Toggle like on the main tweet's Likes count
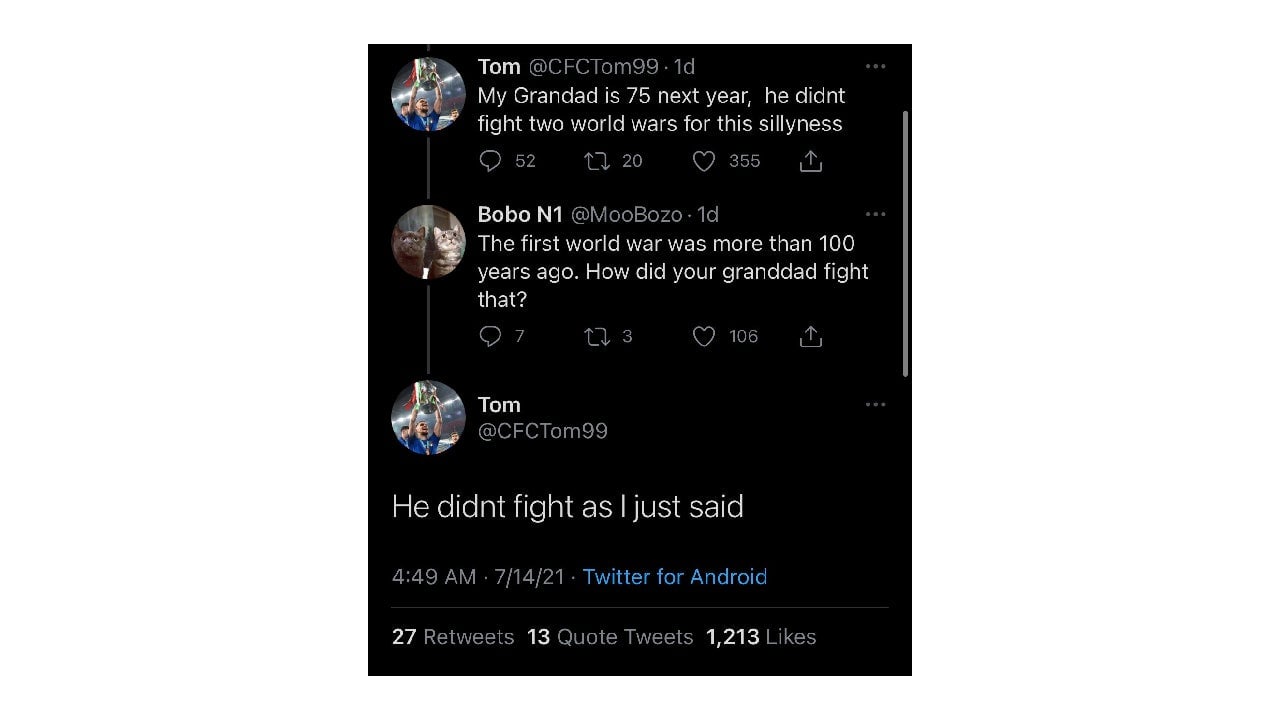Viewport: 1280px width, 720px height. click(761, 637)
